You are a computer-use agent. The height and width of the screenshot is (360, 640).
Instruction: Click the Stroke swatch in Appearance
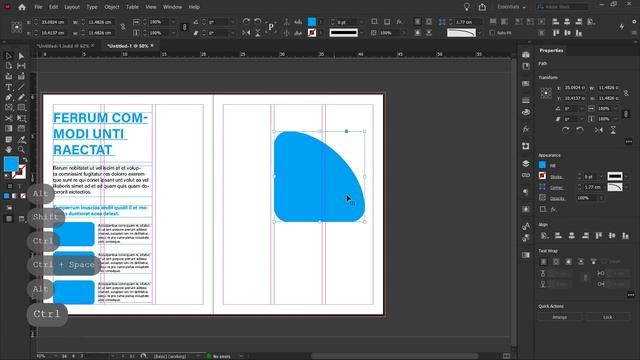pos(542,176)
